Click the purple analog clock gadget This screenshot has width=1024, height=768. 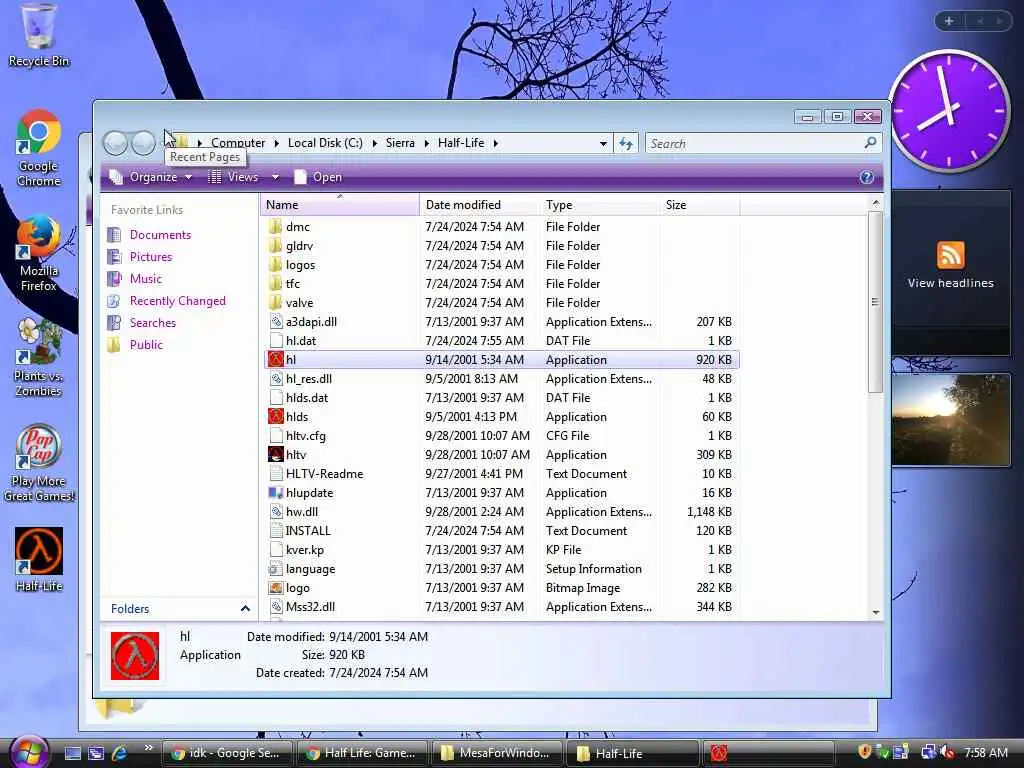pos(949,111)
